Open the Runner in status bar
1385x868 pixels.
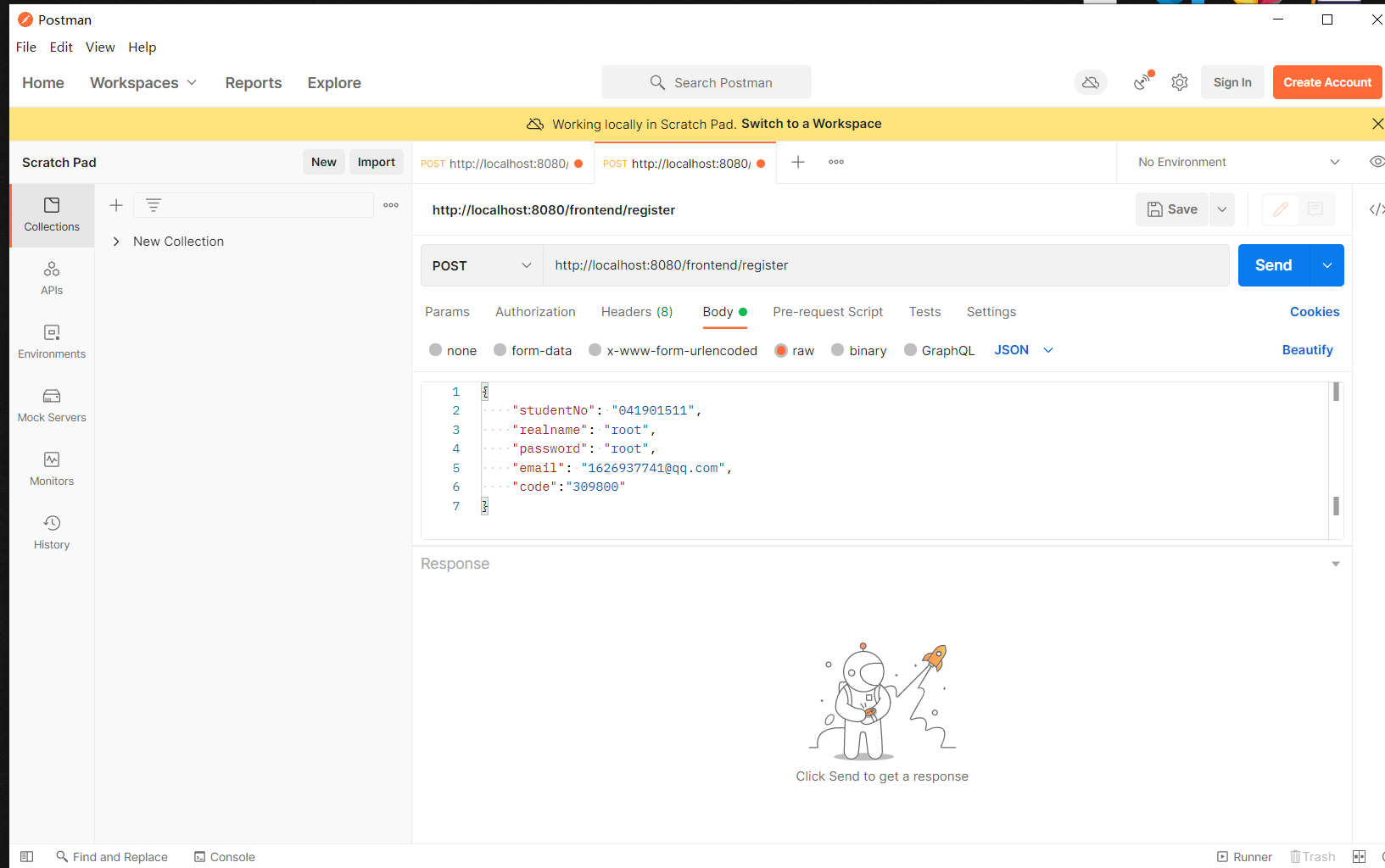1244,857
